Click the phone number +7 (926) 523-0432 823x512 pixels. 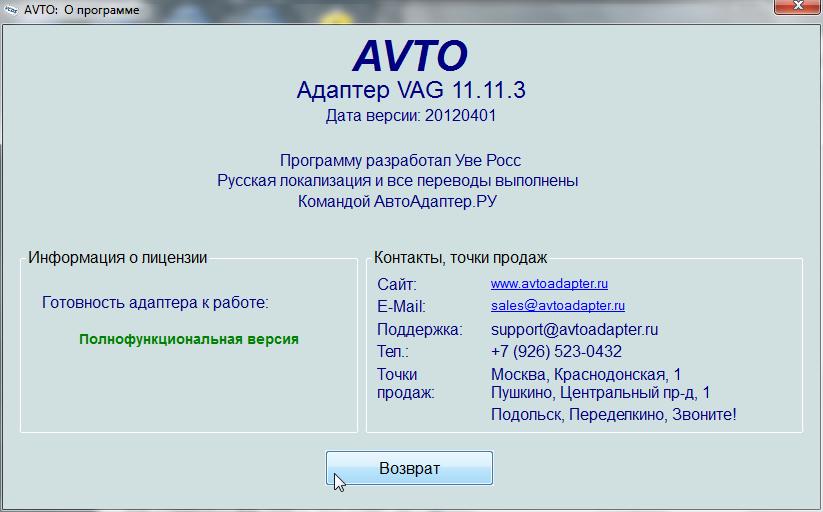[x=556, y=351]
